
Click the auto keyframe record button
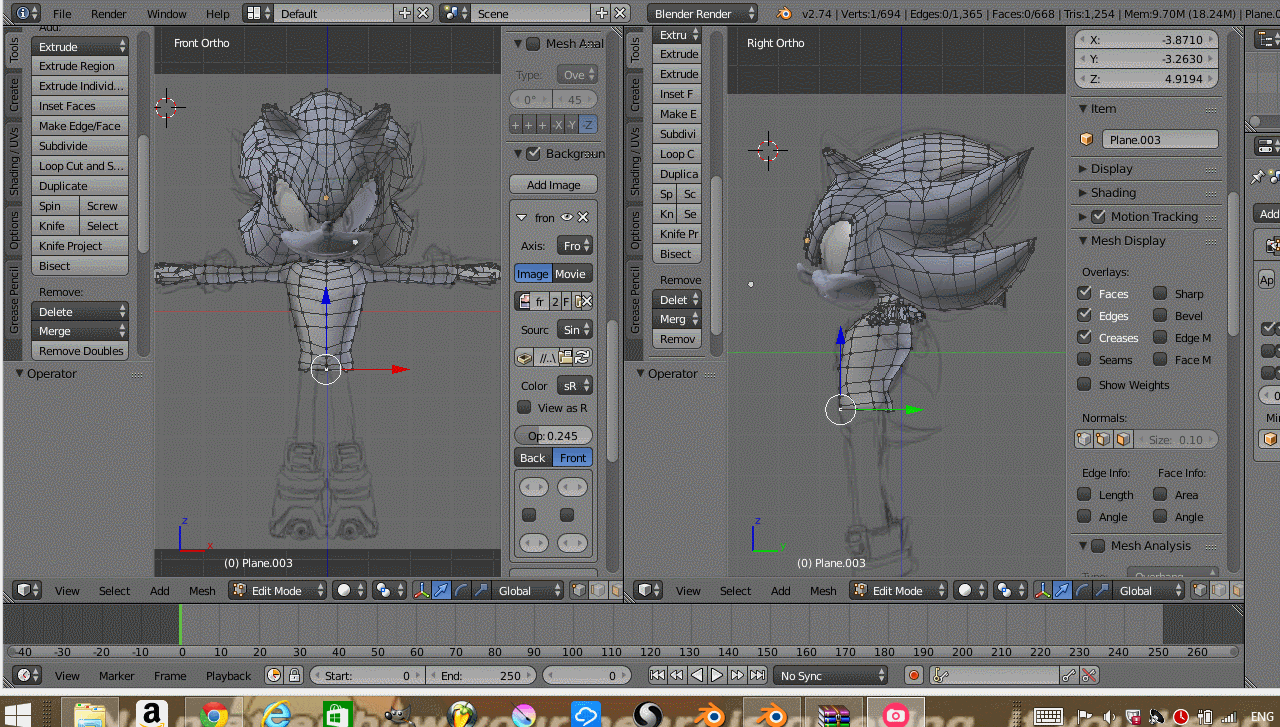point(912,675)
